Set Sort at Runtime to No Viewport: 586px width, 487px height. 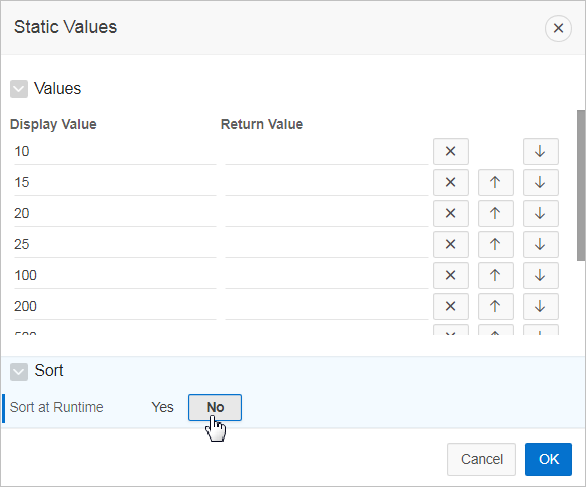pyautogui.click(x=215, y=407)
